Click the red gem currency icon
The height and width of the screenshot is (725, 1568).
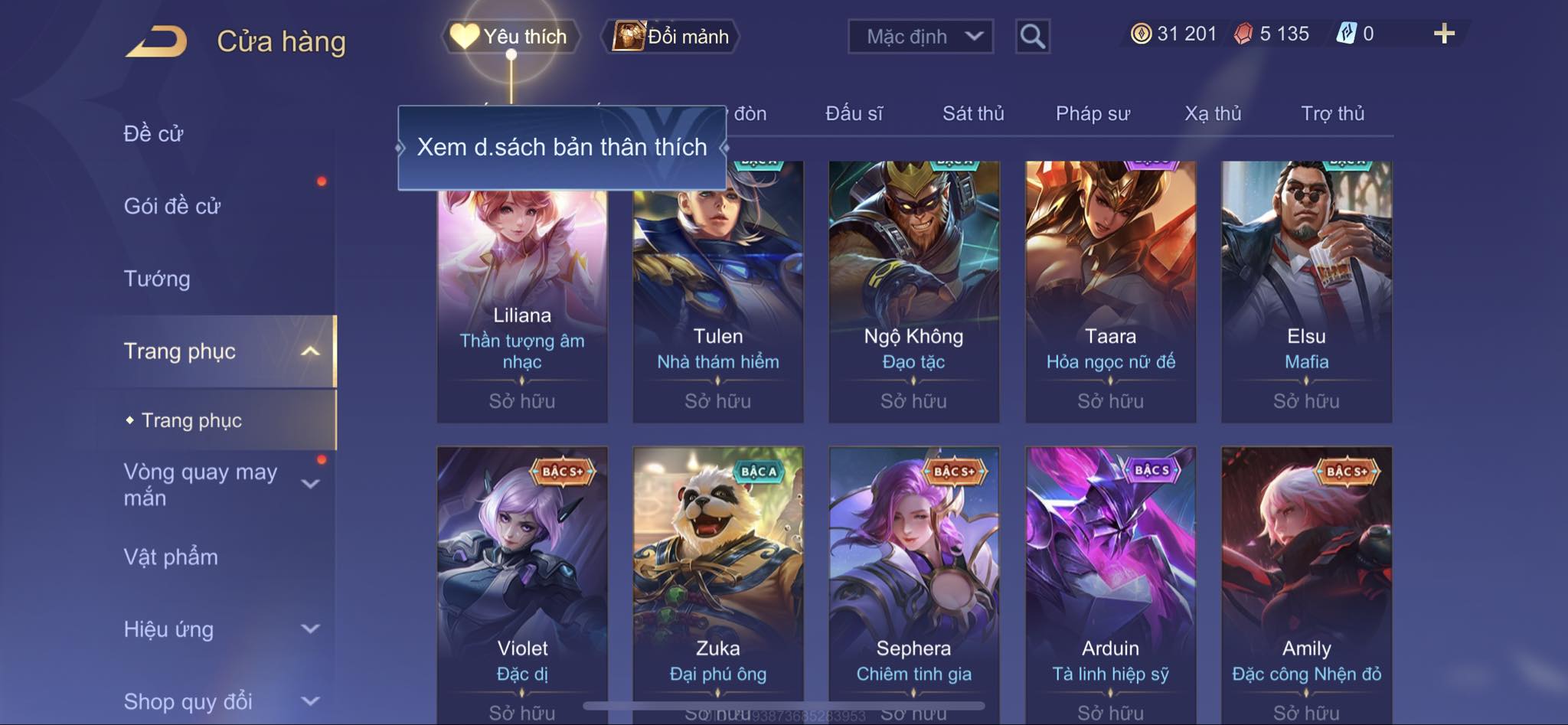pyautogui.click(x=1243, y=34)
